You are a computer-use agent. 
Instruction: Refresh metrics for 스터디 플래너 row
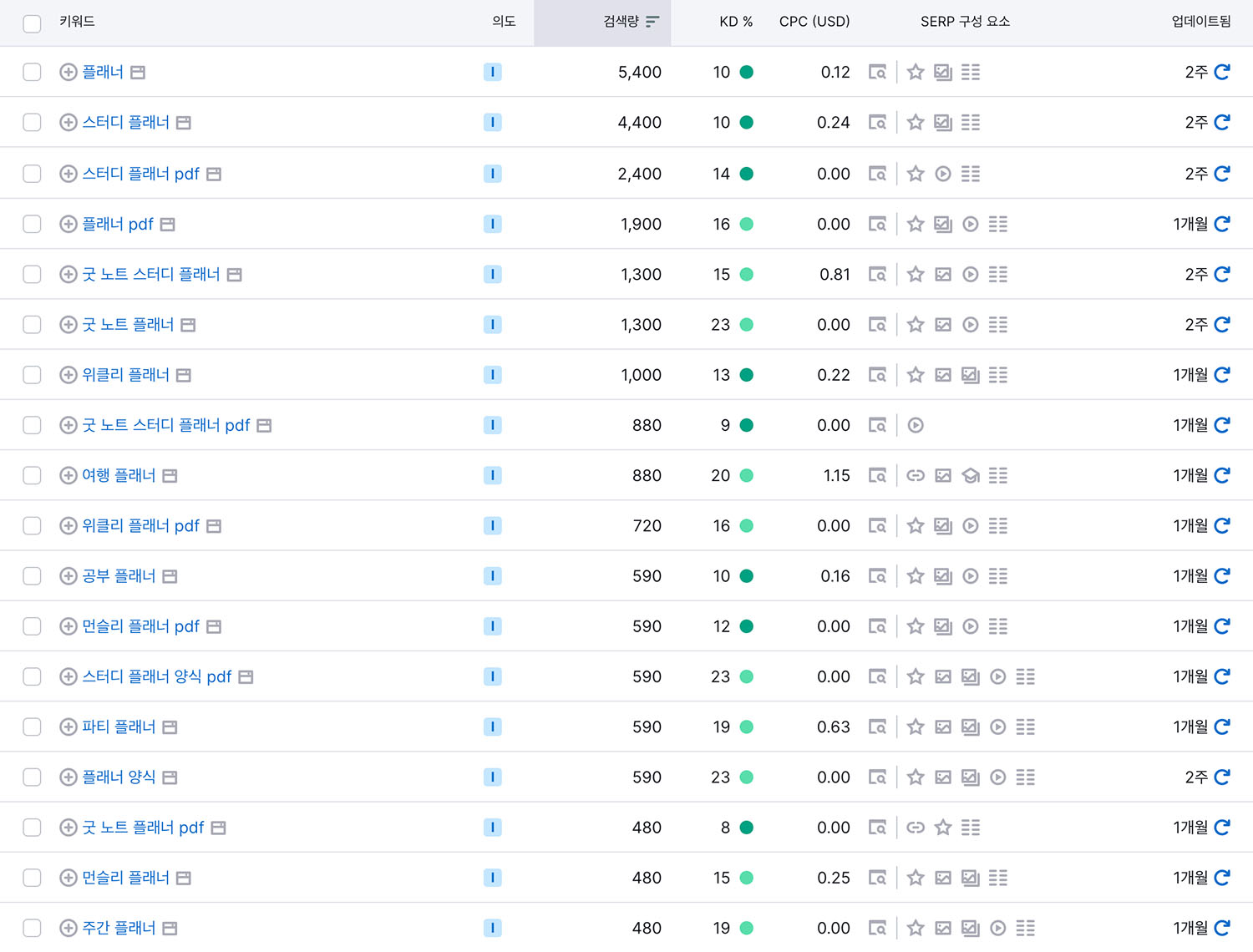point(1222,123)
